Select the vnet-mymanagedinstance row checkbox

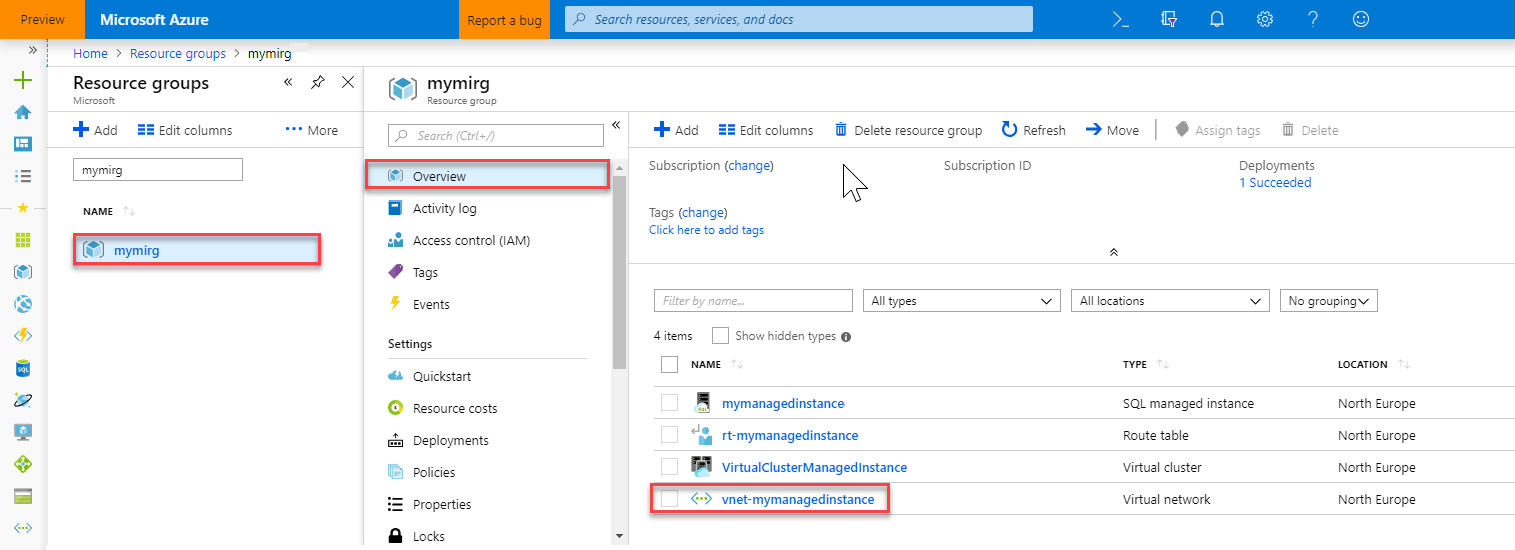[x=670, y=499]
